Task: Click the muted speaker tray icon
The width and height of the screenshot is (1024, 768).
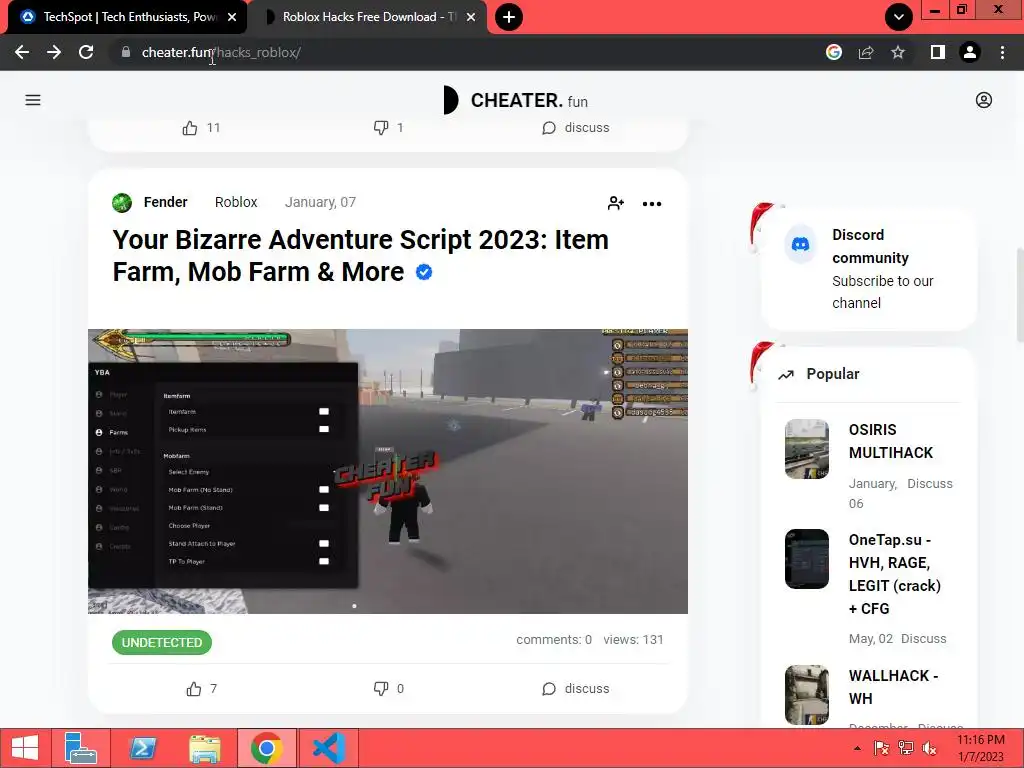Action: coord(929,748)
